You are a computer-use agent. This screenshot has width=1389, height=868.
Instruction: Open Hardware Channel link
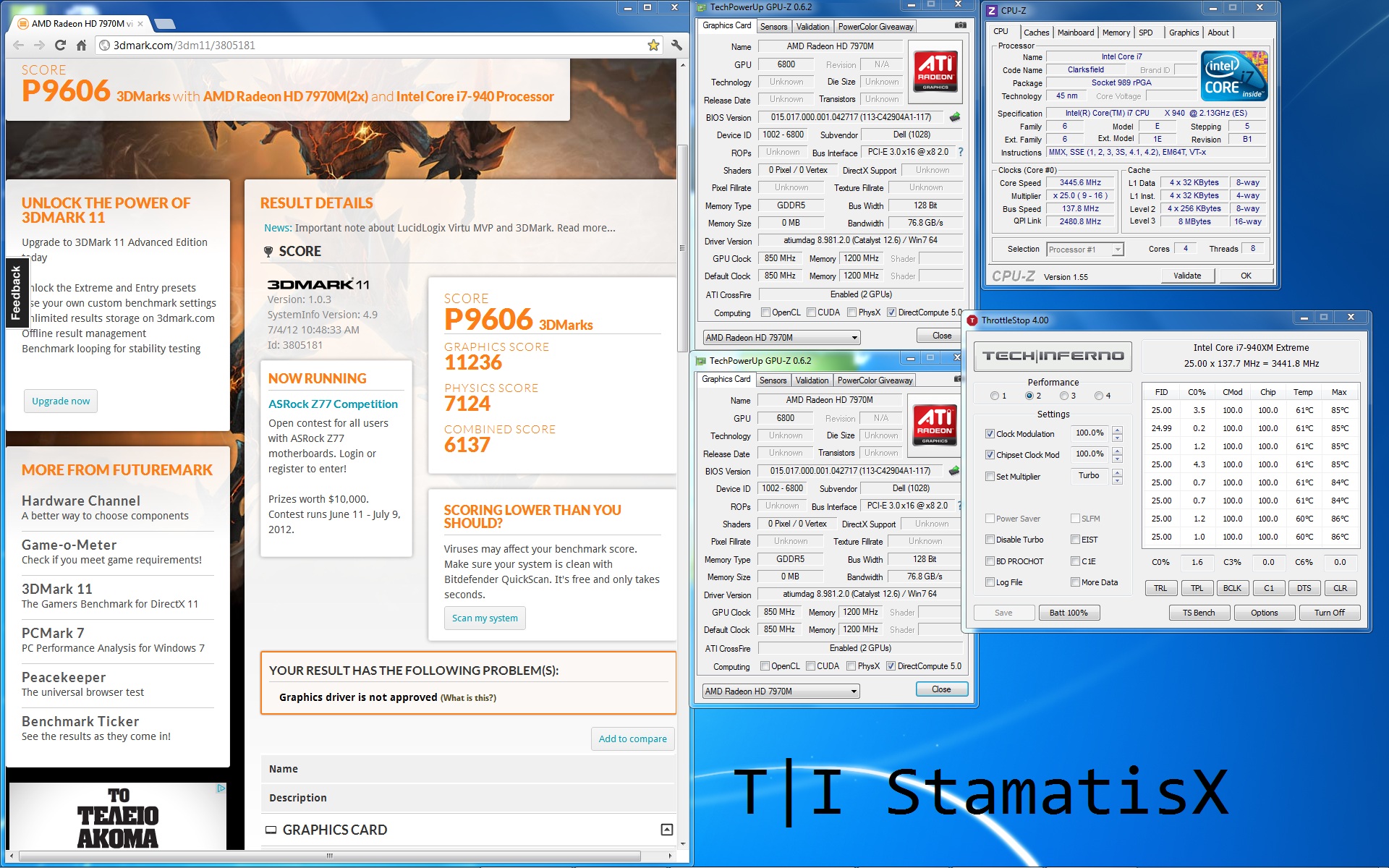[81, 501]
